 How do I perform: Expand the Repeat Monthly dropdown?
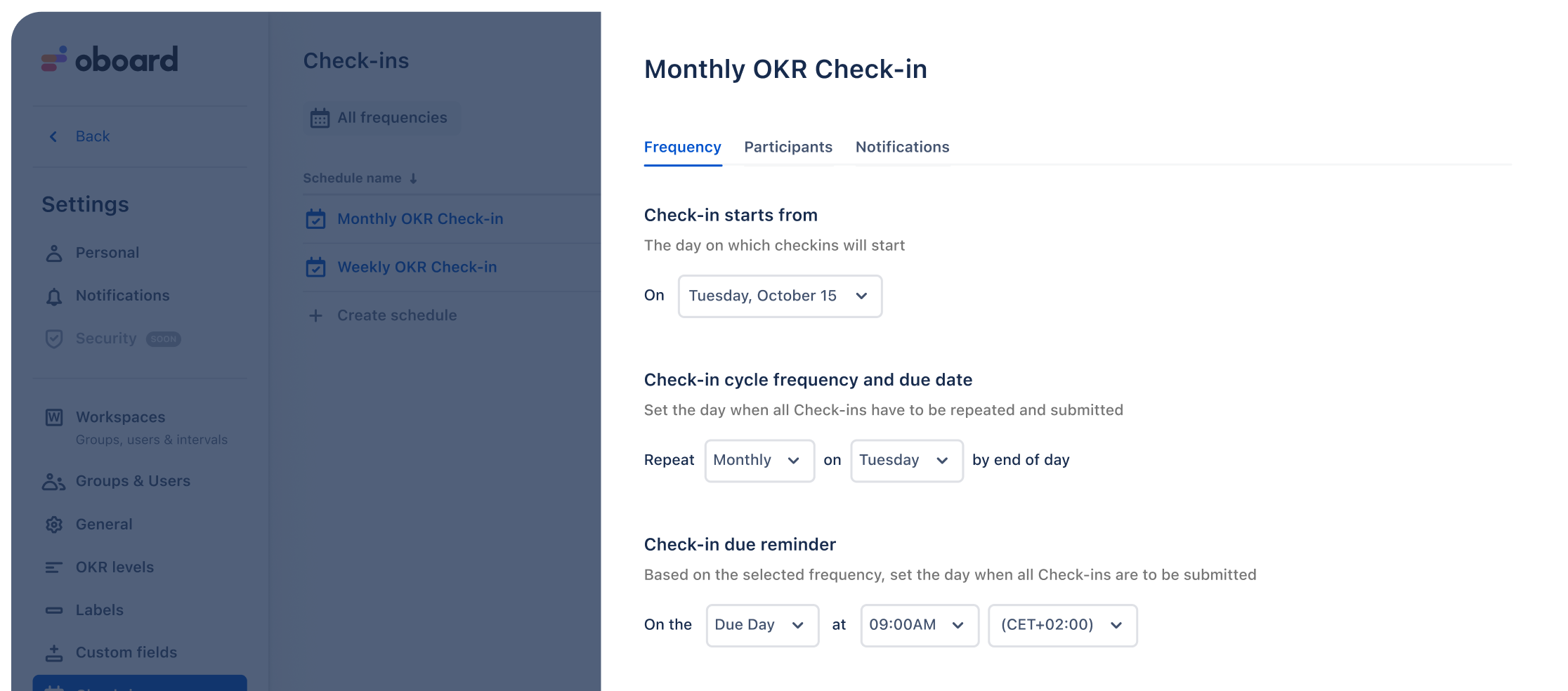(x=759, y=461)
